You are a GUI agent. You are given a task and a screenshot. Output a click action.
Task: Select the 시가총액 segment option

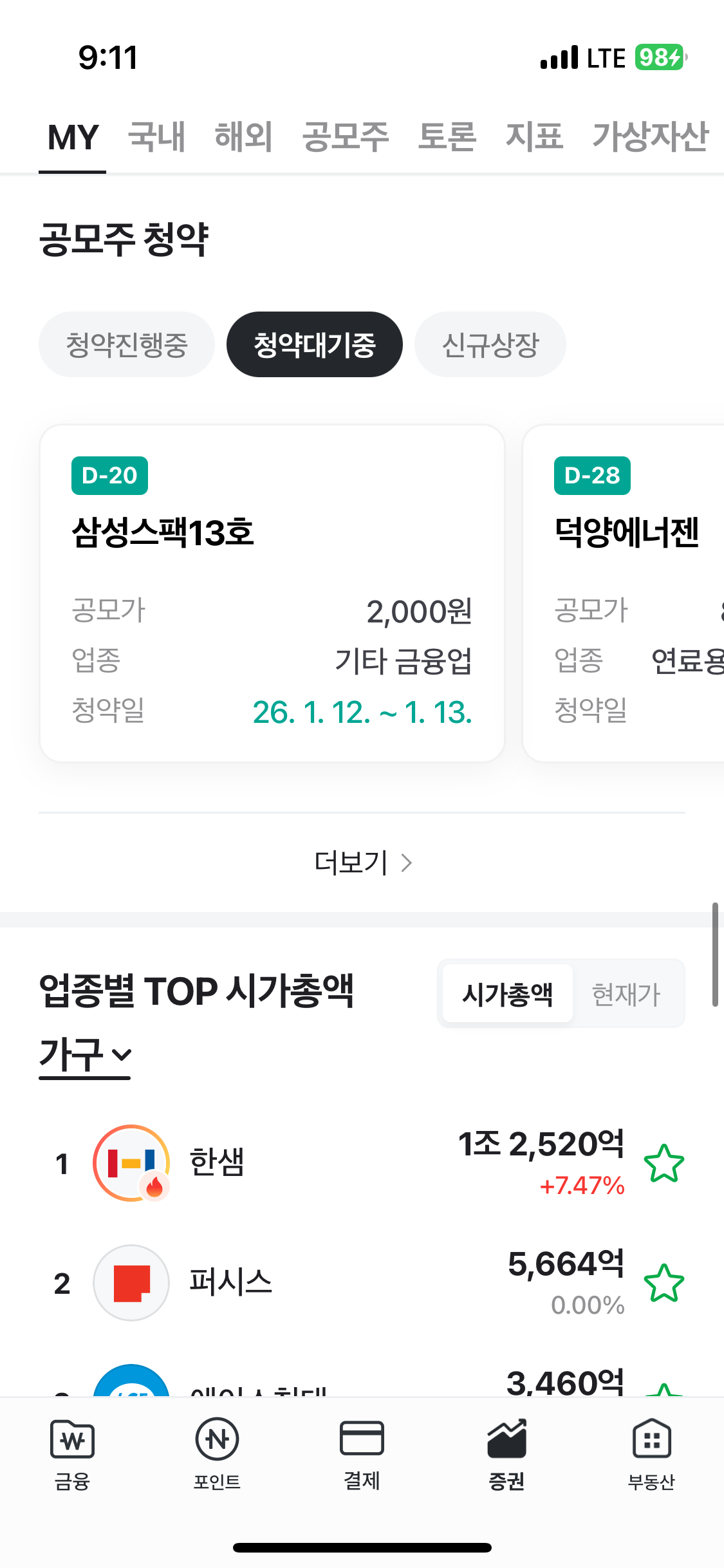tap(508, 994)
